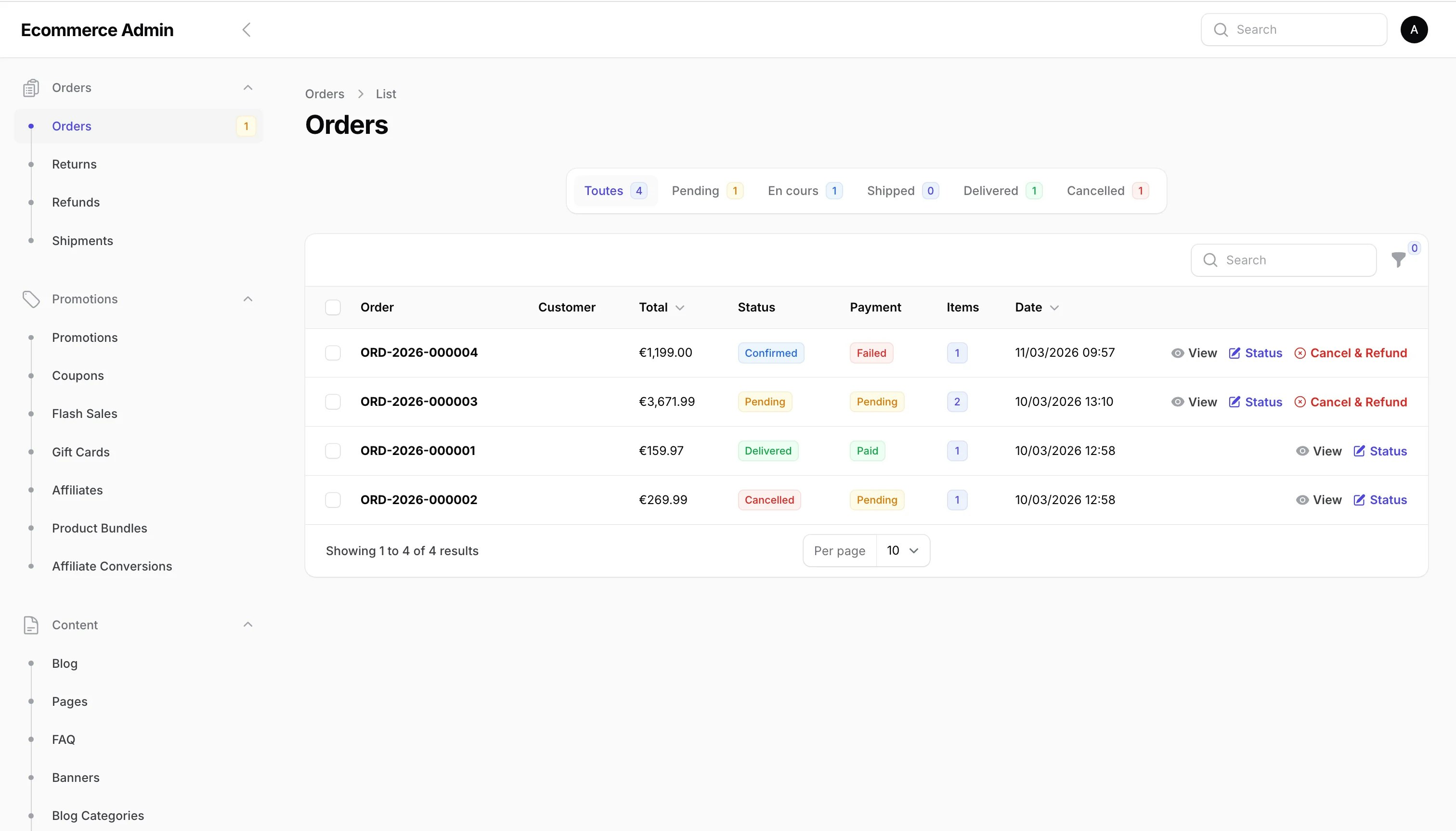The image size is (1456, 831).
Task: Open the Shipments sidebar link
Action: click(x=82, y=241)
